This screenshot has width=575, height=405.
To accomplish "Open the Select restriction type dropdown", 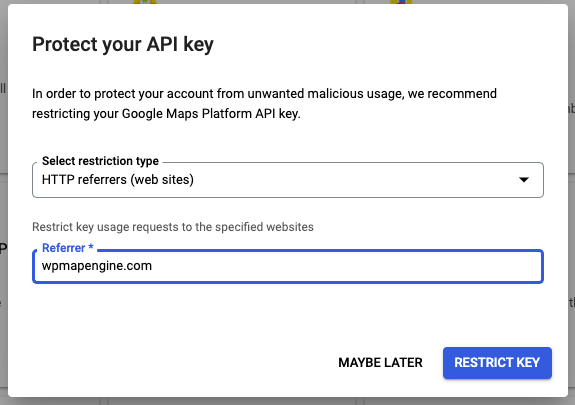I will tap(288, 180).
